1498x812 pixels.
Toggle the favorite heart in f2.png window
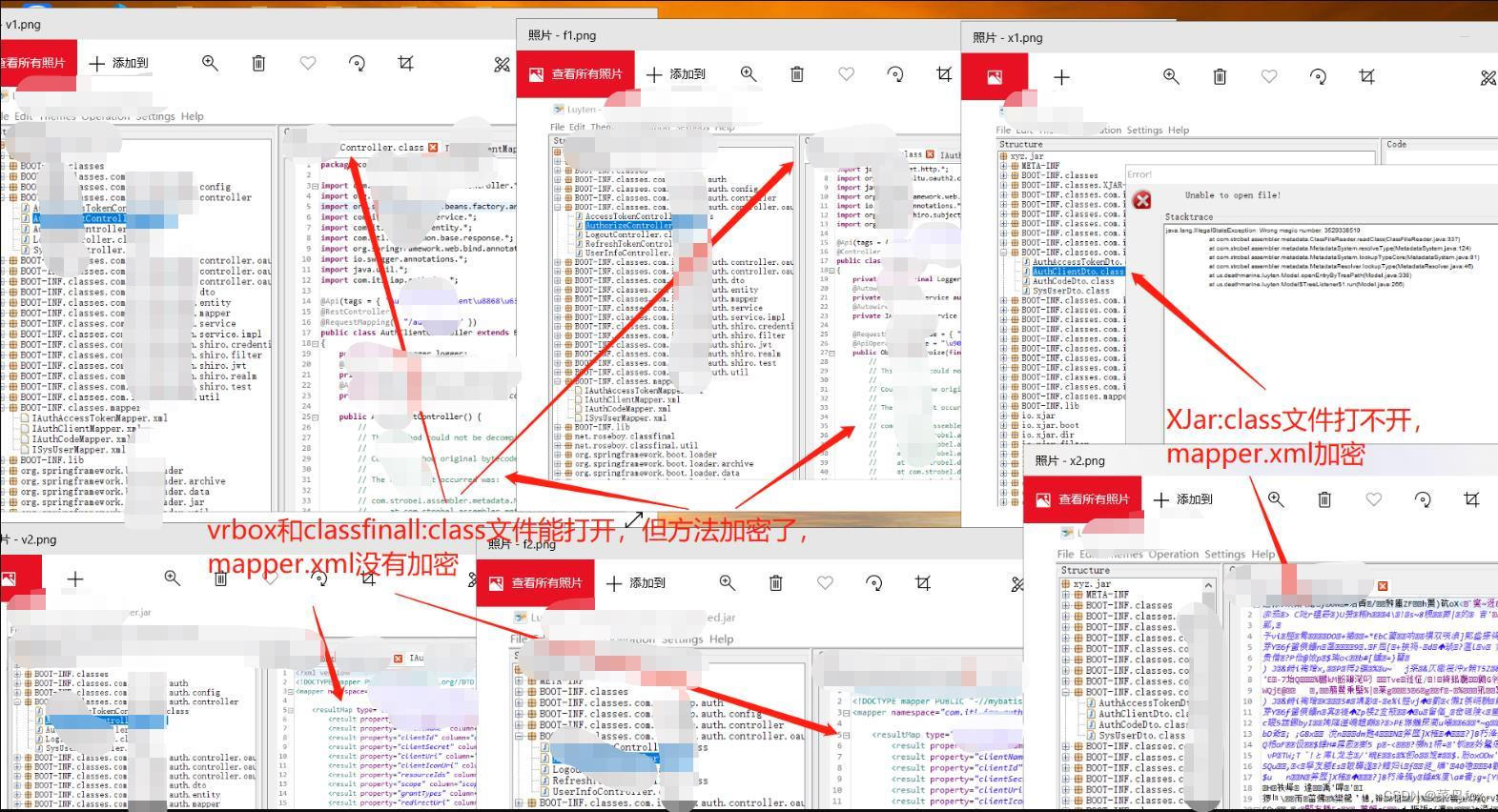click(x=825, y=582)
